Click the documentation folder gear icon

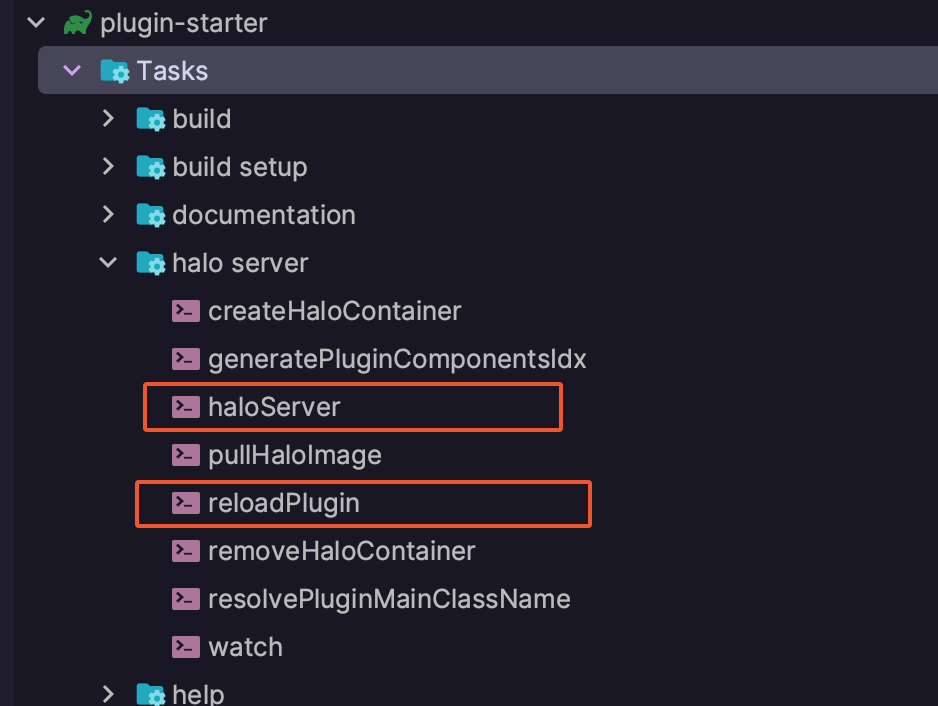pyautogui.click(x=148, y=214)
